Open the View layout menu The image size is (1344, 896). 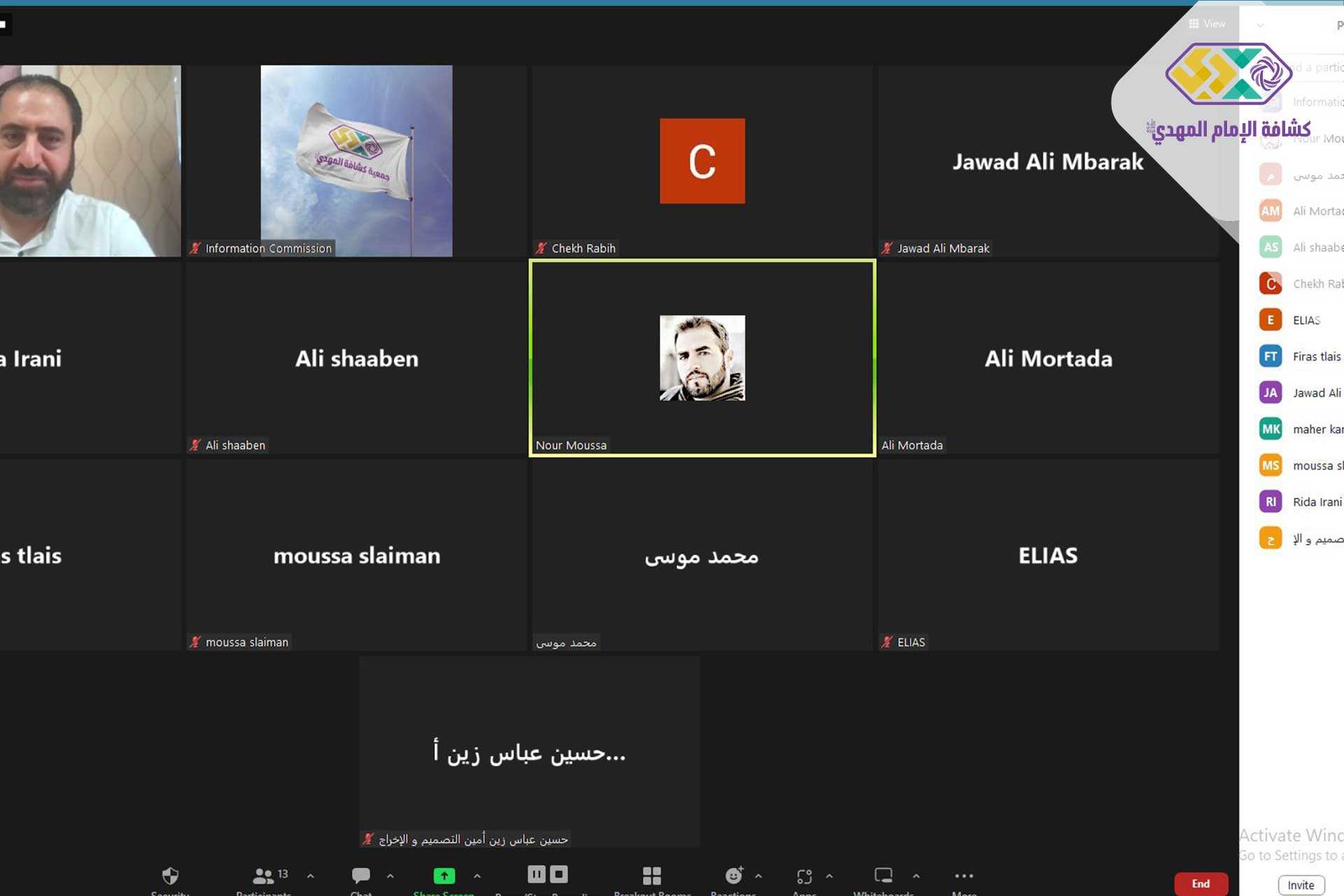1207,24
